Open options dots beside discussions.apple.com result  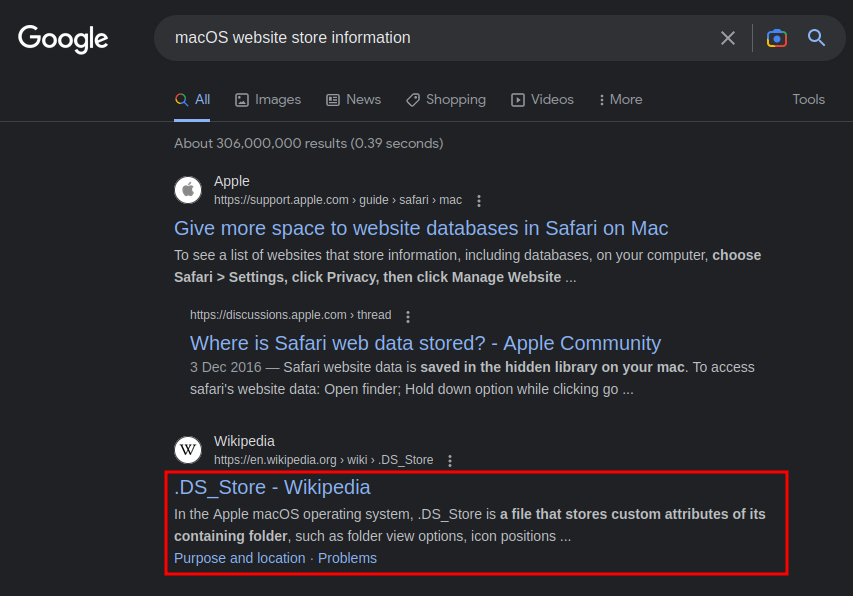click(408, 316)
